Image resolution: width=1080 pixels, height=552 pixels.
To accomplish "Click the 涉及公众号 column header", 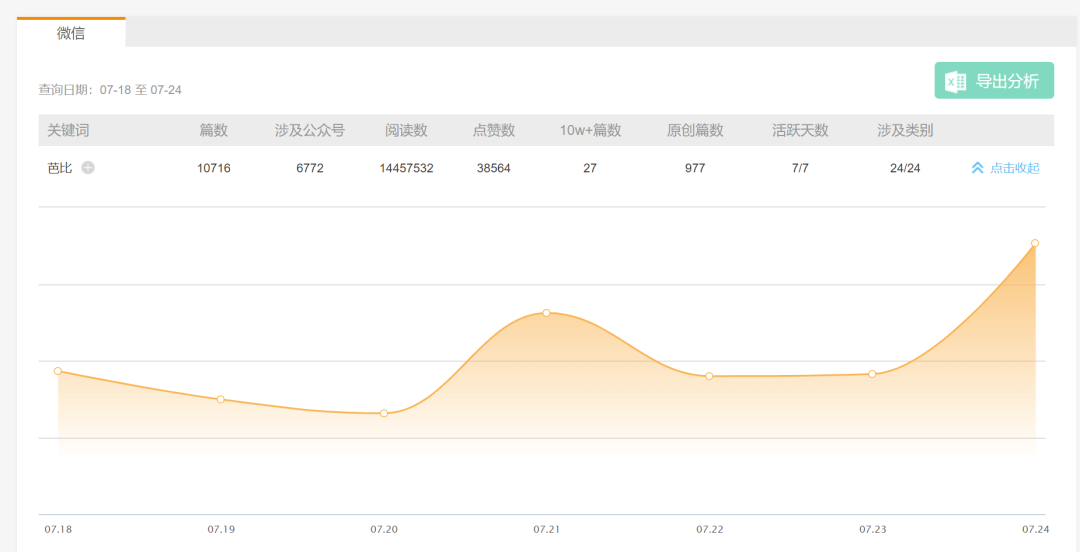I will tap(310, 130).
